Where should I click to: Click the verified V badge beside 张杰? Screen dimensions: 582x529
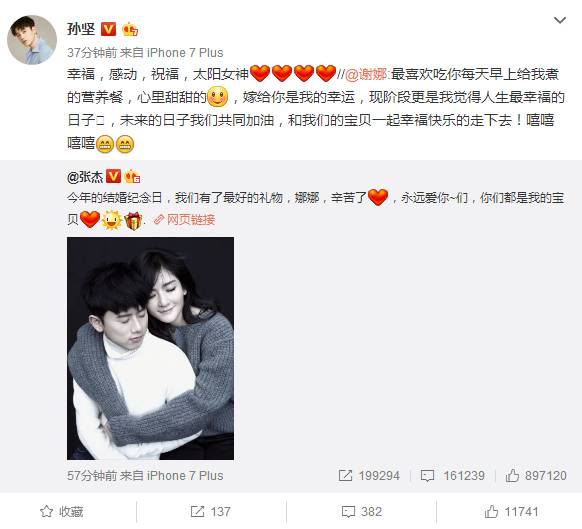(114, 176)
